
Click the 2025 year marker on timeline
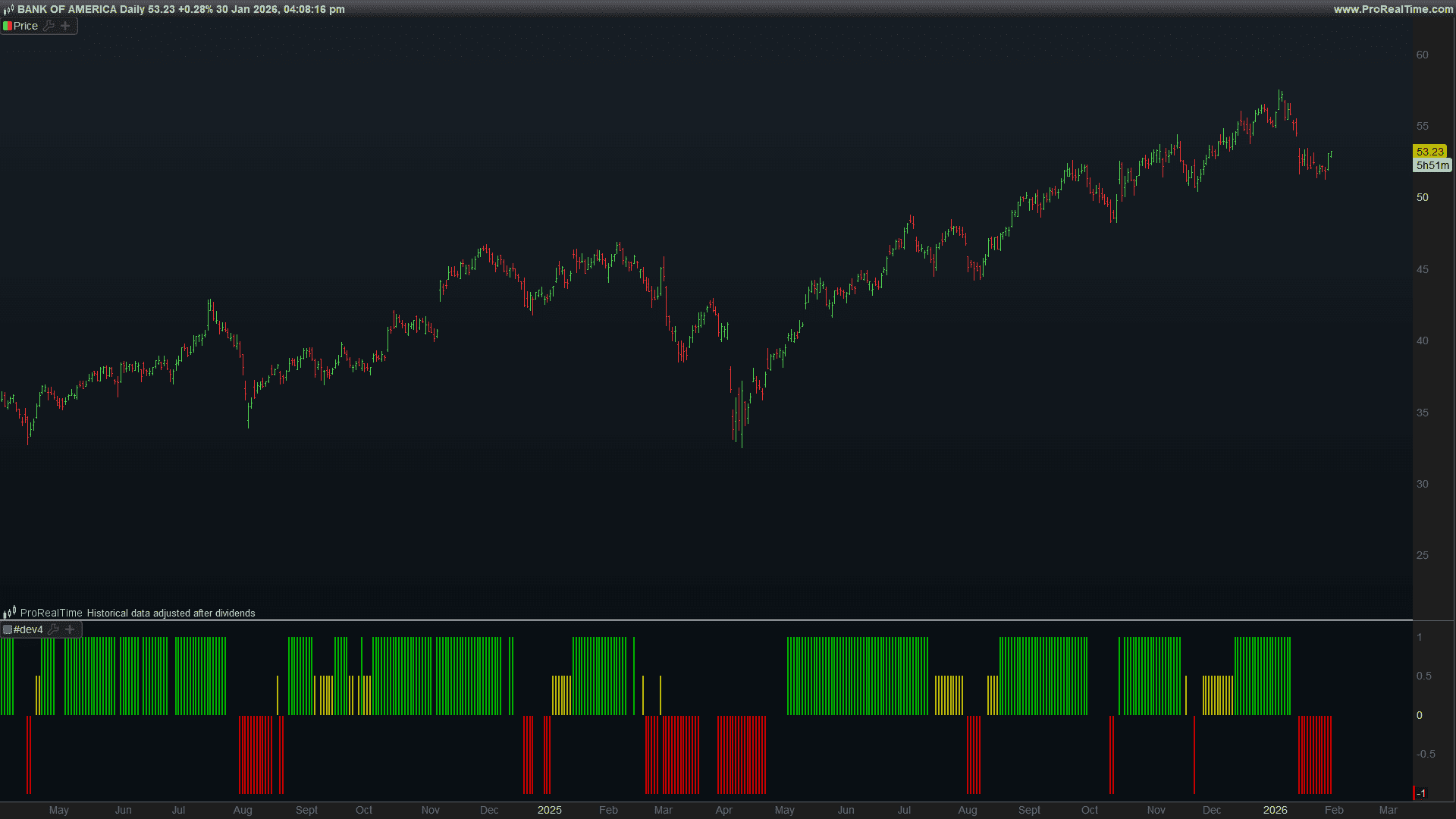[549, 810]
